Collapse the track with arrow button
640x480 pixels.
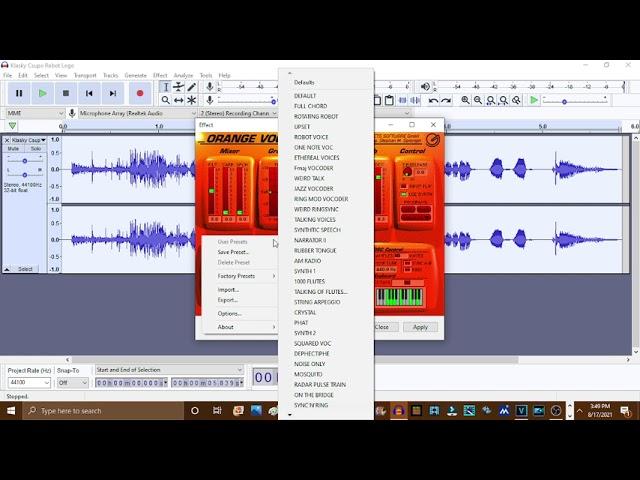[x=7, y=269]
